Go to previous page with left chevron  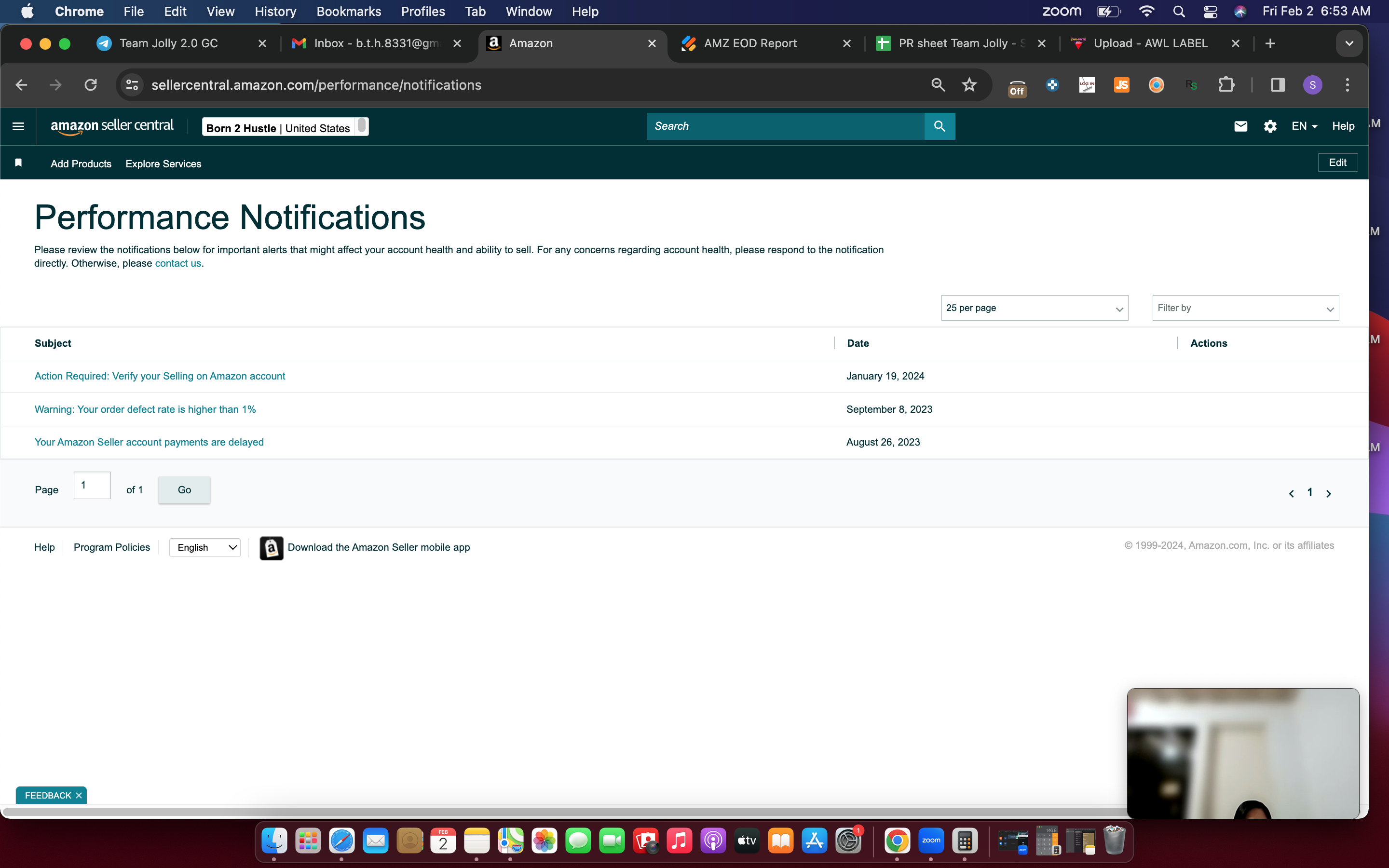tap(1292, 494)
